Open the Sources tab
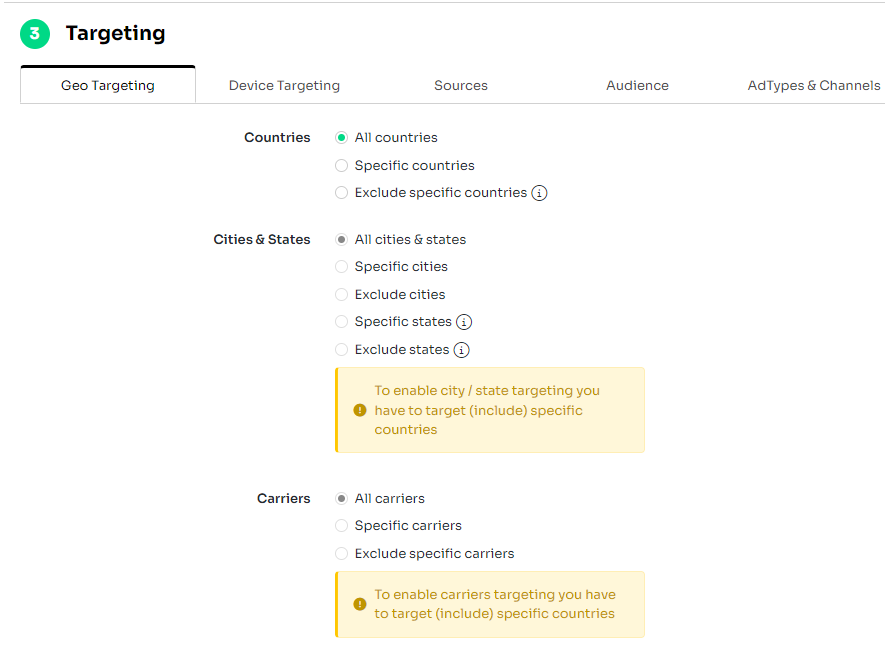 [461, 85]
